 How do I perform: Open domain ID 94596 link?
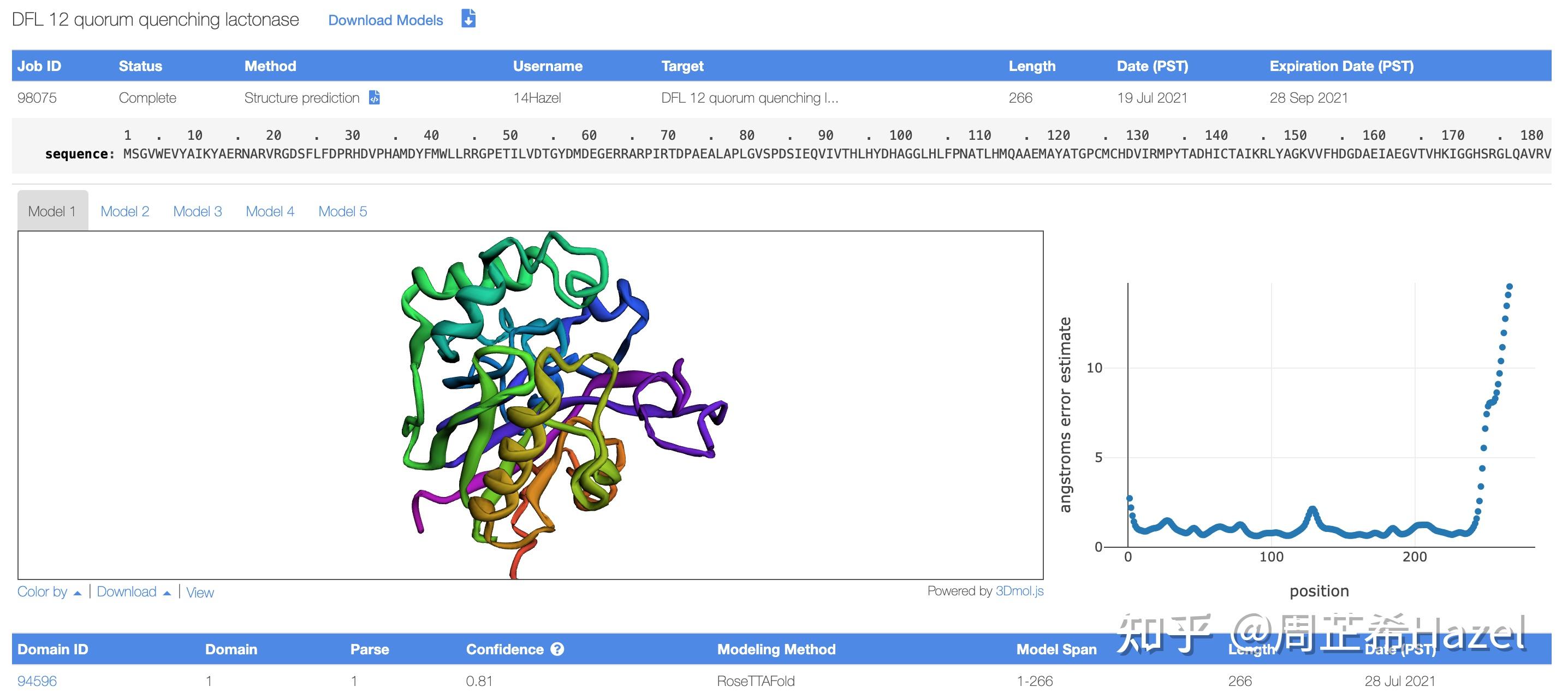pos(37,681)
